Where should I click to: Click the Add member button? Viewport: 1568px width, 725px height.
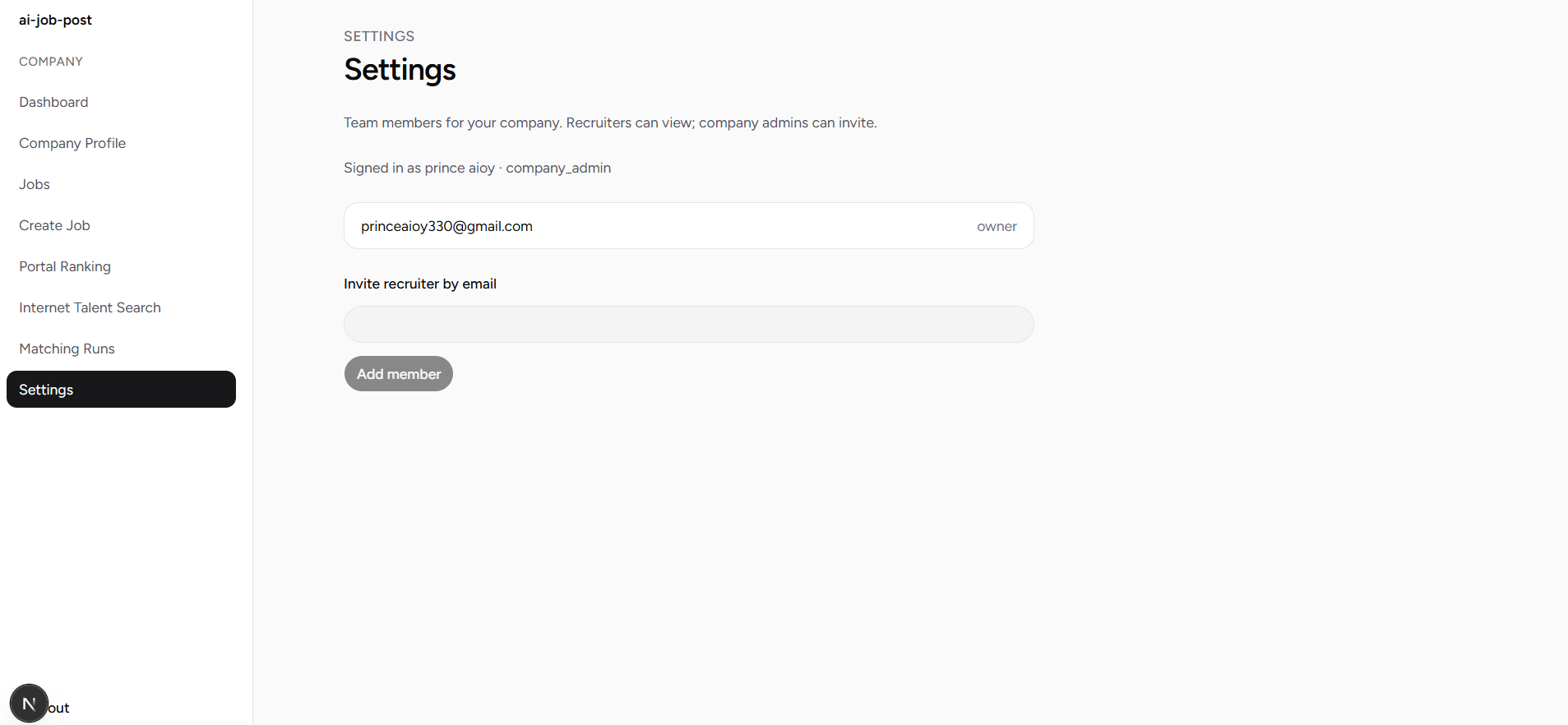[399, 374]
